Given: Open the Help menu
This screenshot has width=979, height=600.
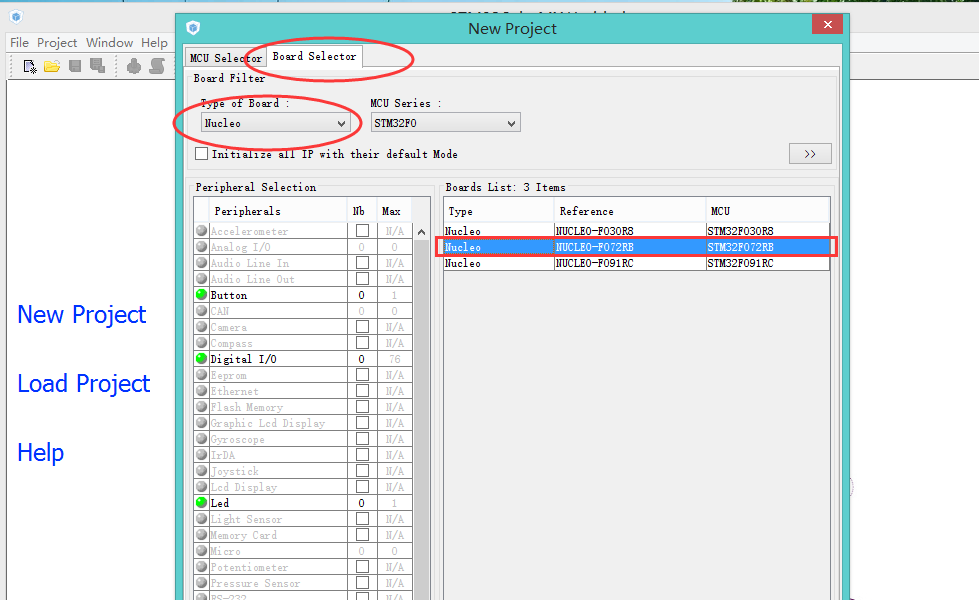Looking at the screenshot, I should 154,42.
